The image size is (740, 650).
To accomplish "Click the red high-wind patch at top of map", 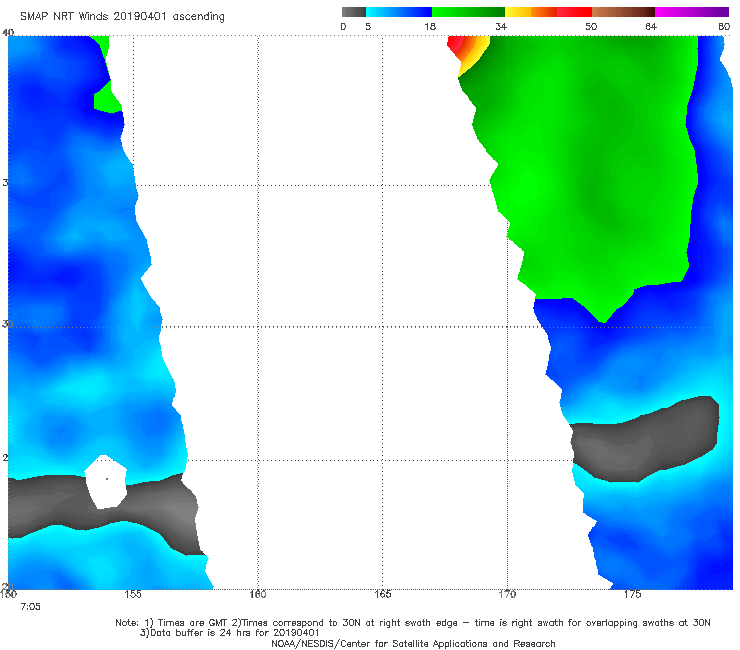I will pos(455,46).
